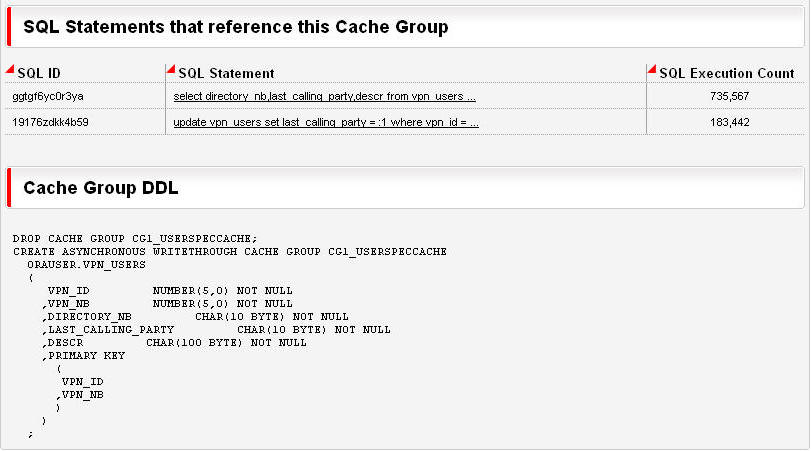
Task: Sort by SQL Execution Count column header
Action: [x=727, y=73]
